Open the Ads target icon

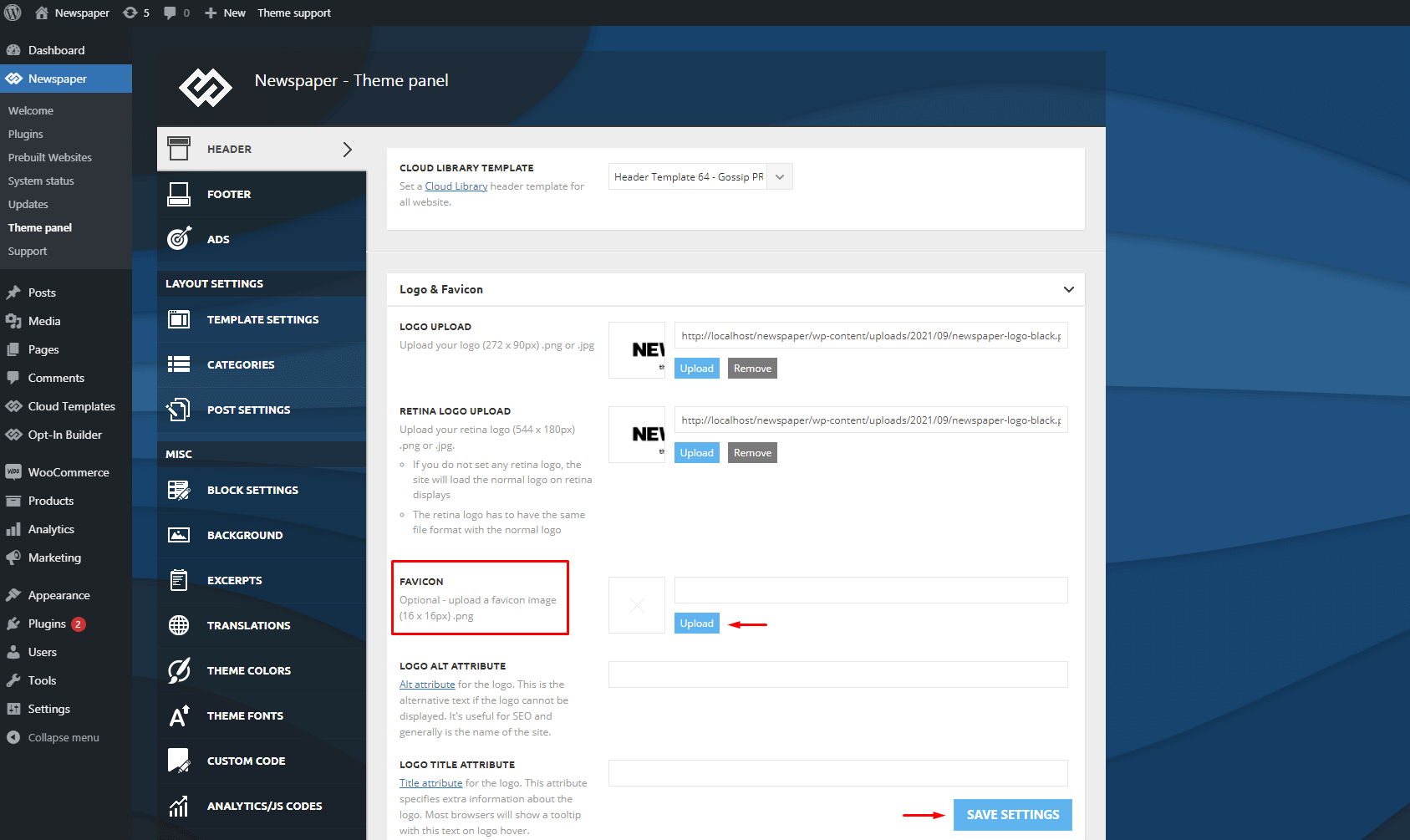click(x=179, y=239)
